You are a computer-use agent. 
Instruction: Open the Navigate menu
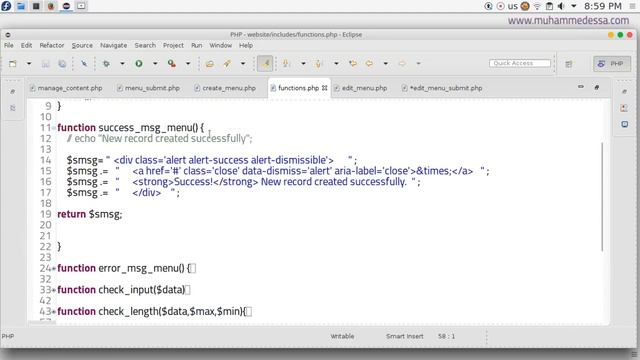point(113,45)
